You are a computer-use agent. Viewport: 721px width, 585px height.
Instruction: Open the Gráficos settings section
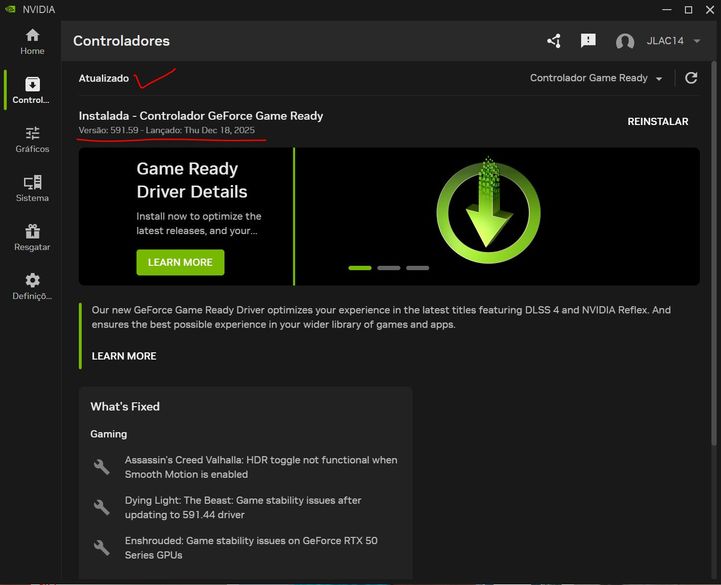pyautogui.click(x=32, y=139)
